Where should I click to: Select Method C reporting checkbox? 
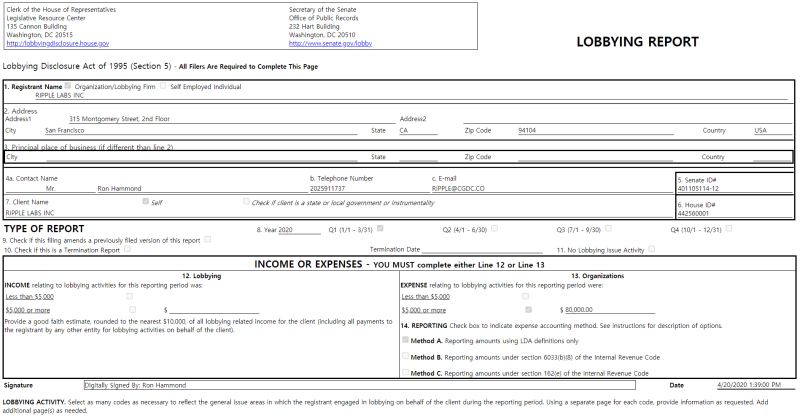pyautogui.click(x=405, y=372)
